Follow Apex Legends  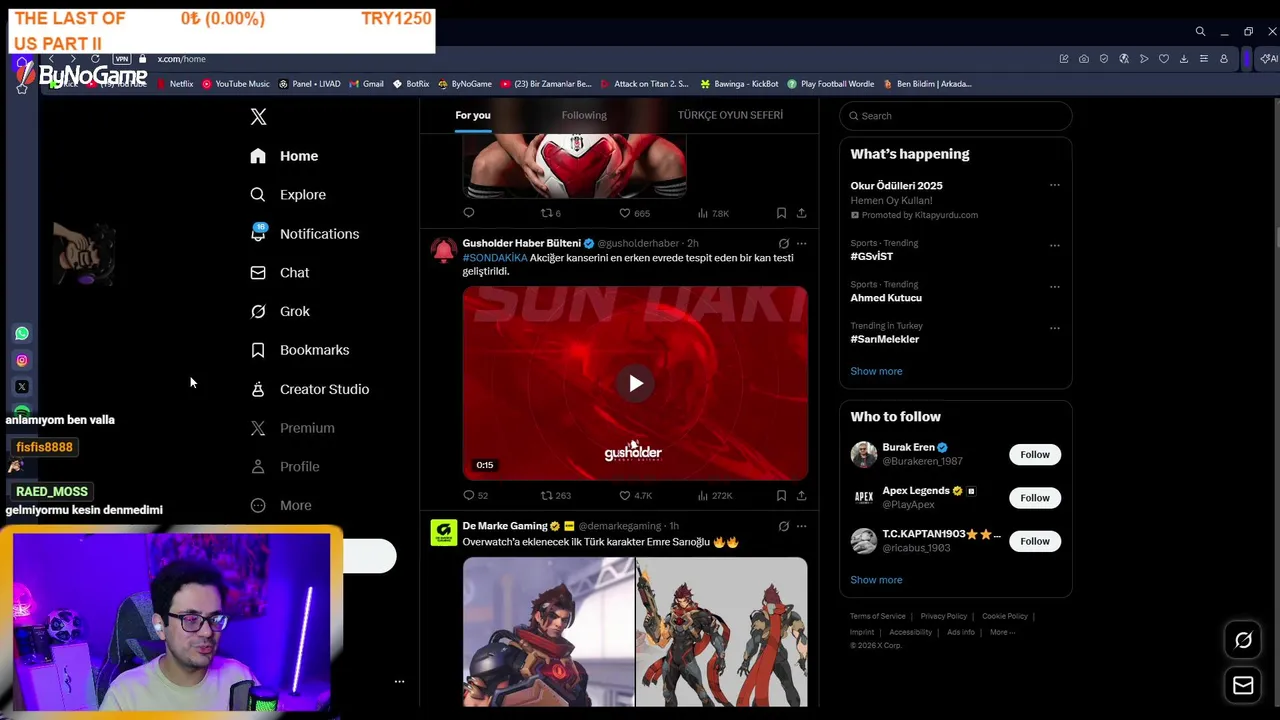(x=1035, y=498)
